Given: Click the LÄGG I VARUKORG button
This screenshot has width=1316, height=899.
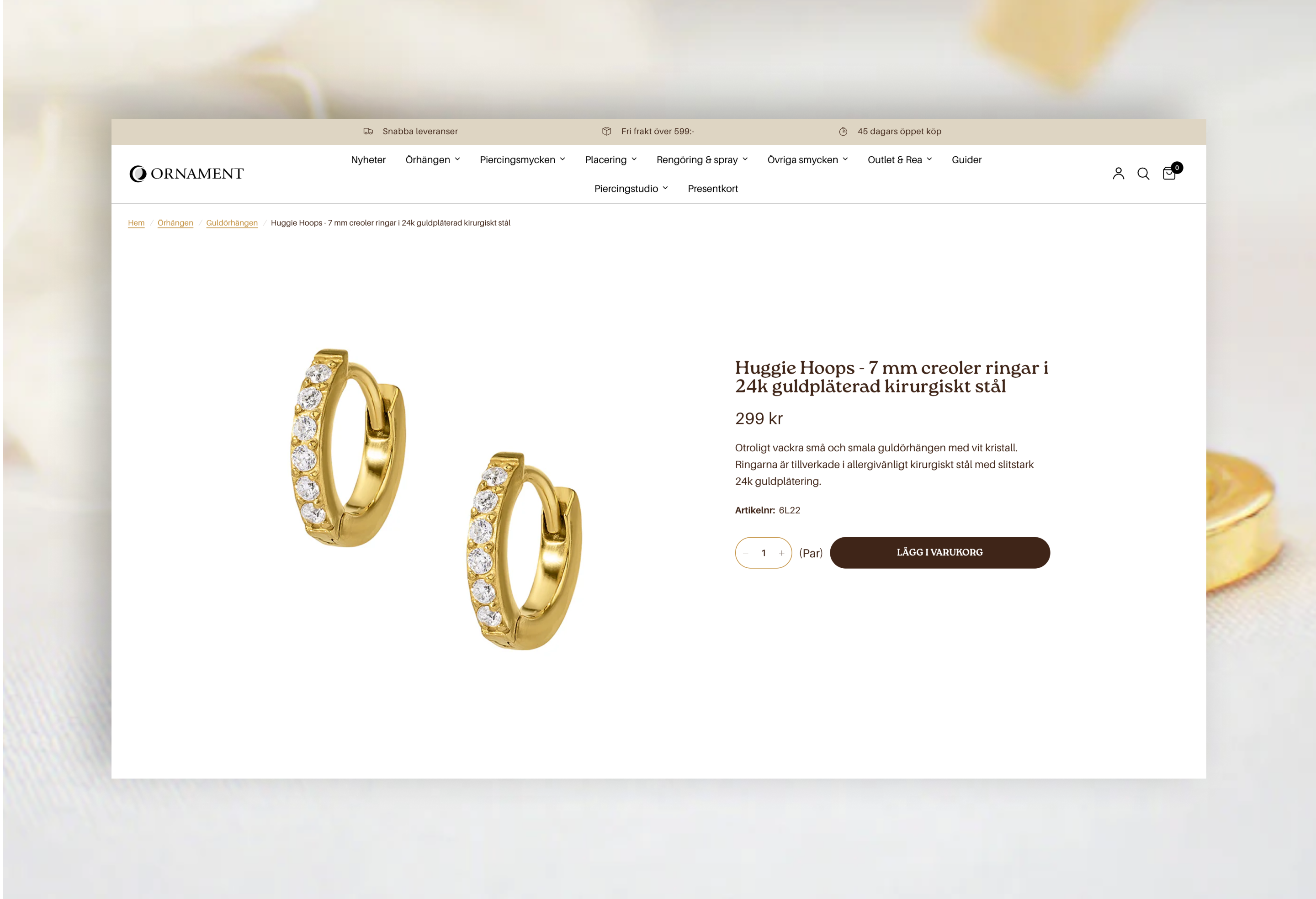Looking at the screenshot, I should [939, 553].
